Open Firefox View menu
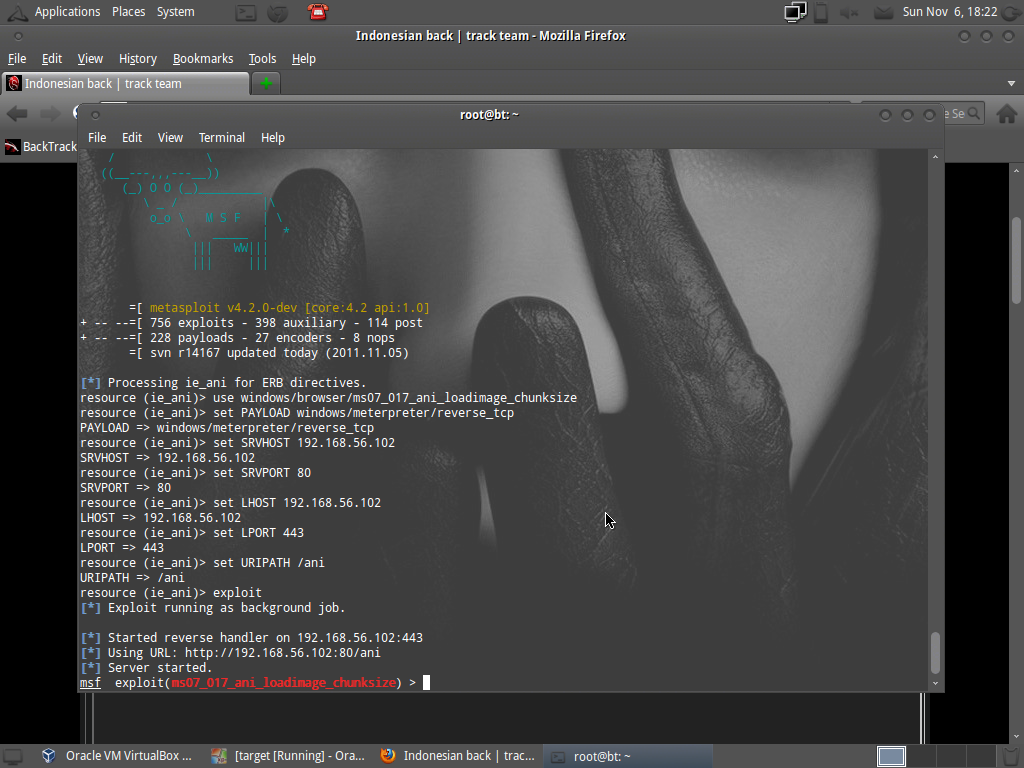Viewport: 1024px width, 768px height. pos(90,59)
